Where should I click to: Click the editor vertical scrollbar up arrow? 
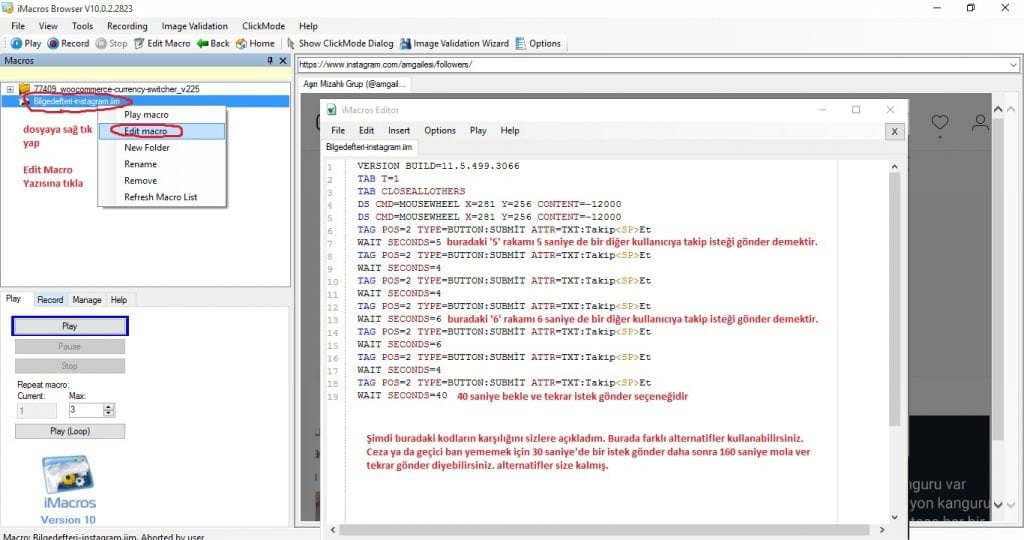click(x=895, y=167)
